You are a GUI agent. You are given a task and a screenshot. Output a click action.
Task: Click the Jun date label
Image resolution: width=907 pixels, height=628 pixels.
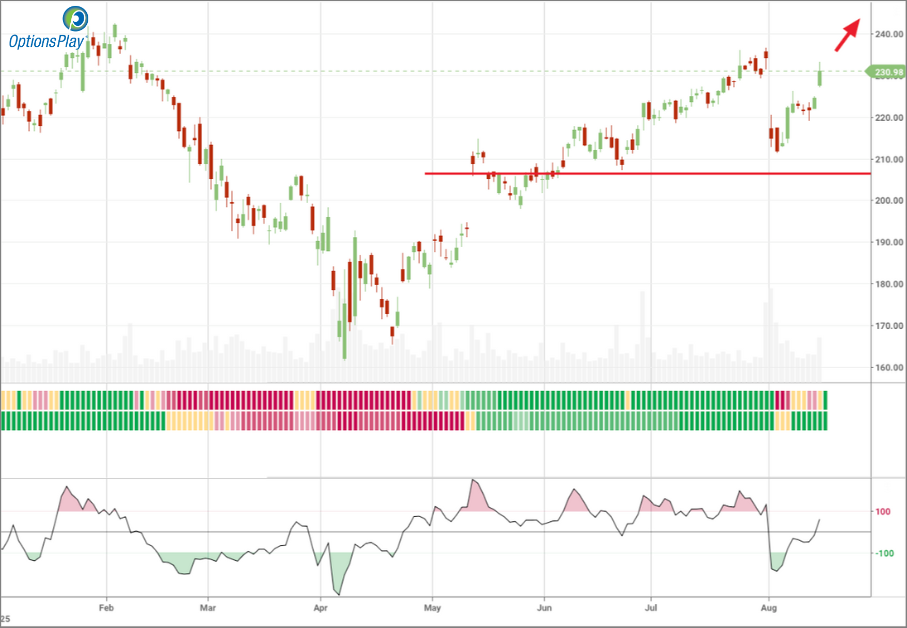(x=544, y=608)
